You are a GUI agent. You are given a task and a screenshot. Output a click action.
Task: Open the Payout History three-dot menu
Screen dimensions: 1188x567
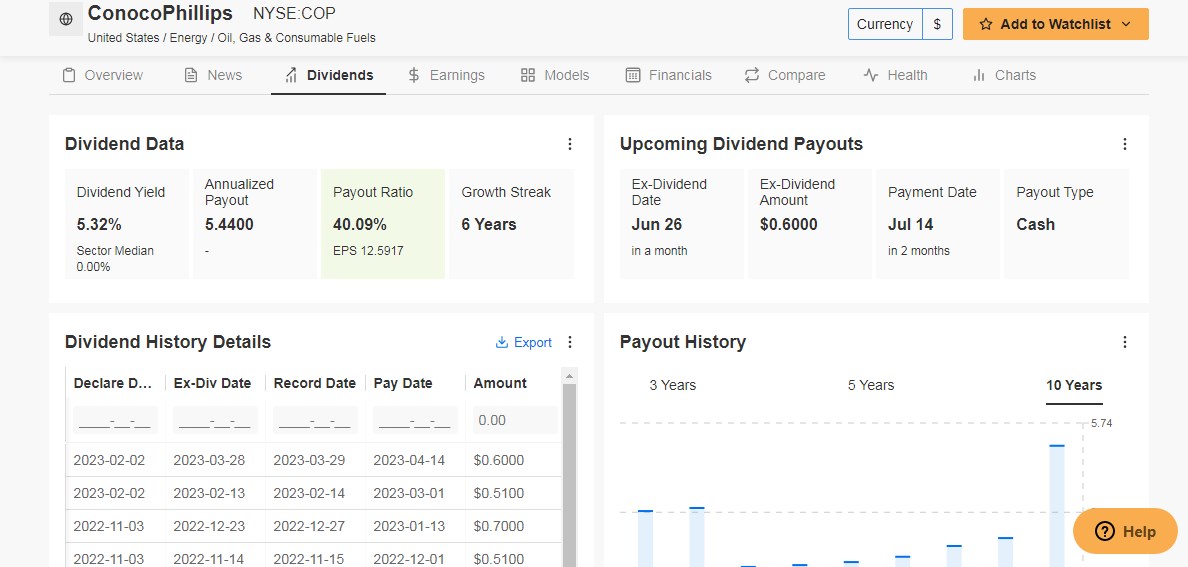coord(1125,343)
